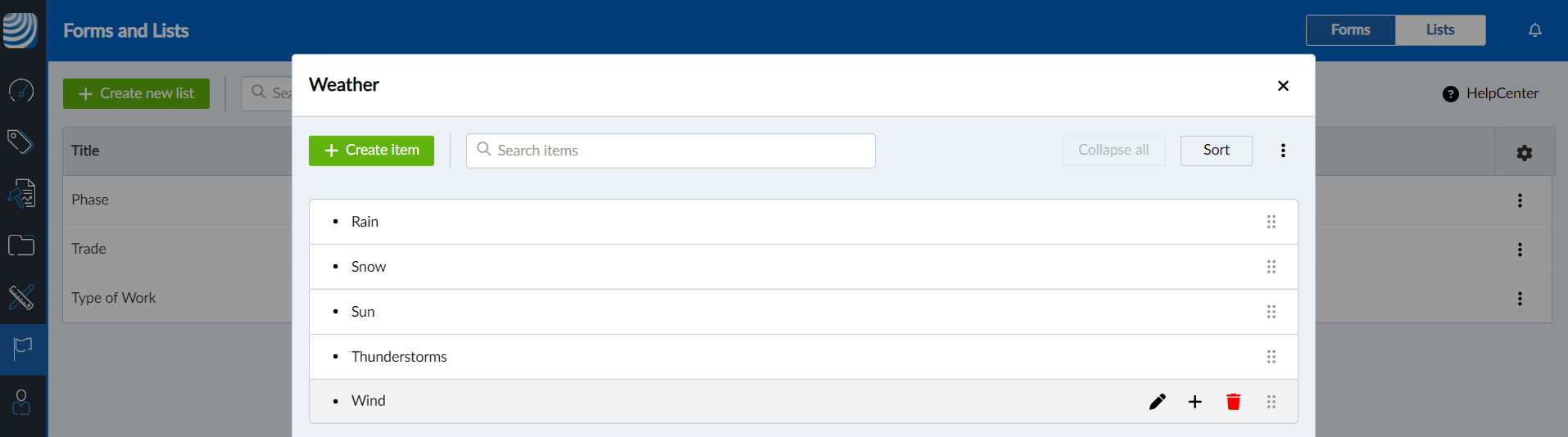Open the table settings gear icon
Screen dimensions: 1568x437
[x=1524, y=152]
